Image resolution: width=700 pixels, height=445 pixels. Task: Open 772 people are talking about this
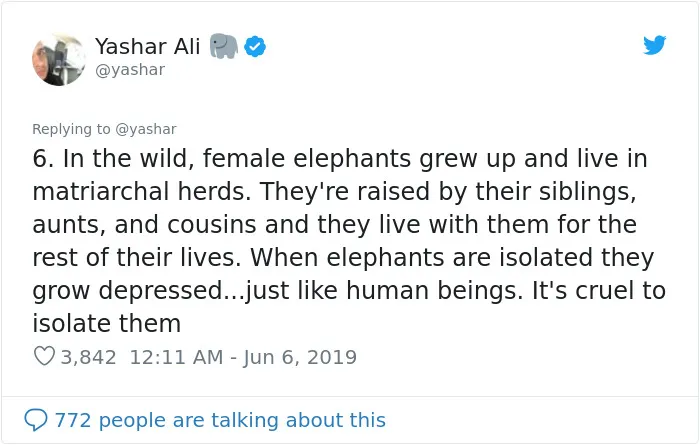[x=220, y=420]
